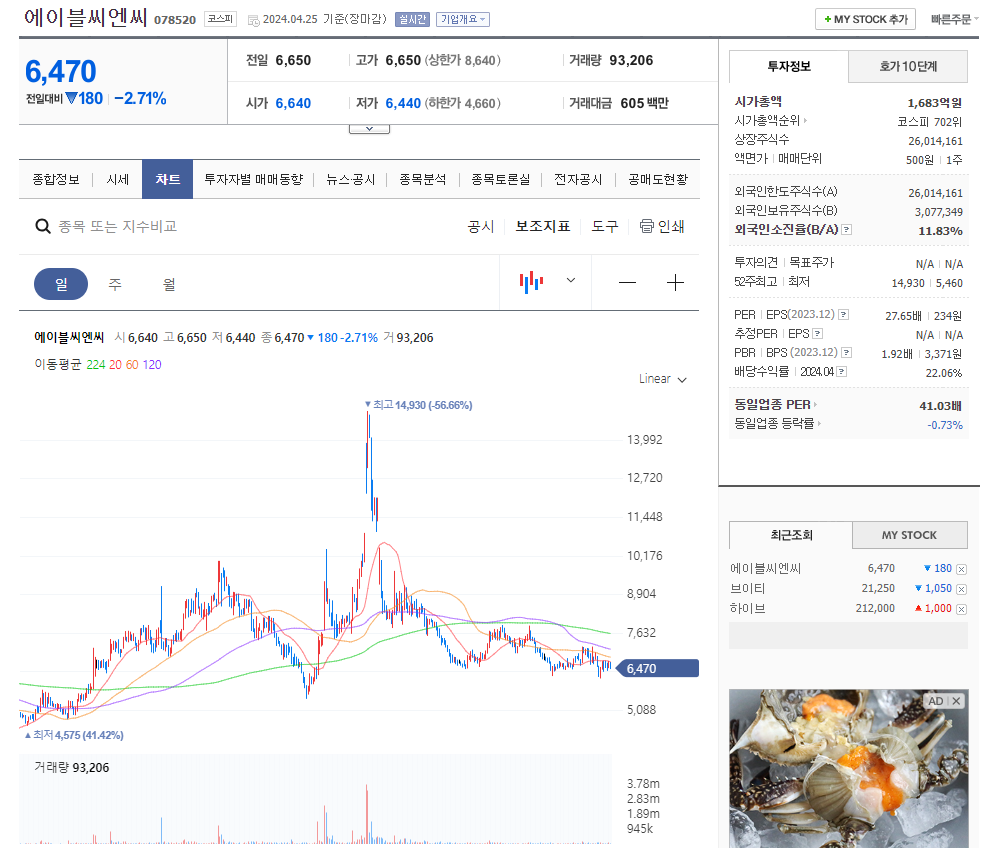
Task: Open the candlestick chart type icon
Action: click(531, 282)
